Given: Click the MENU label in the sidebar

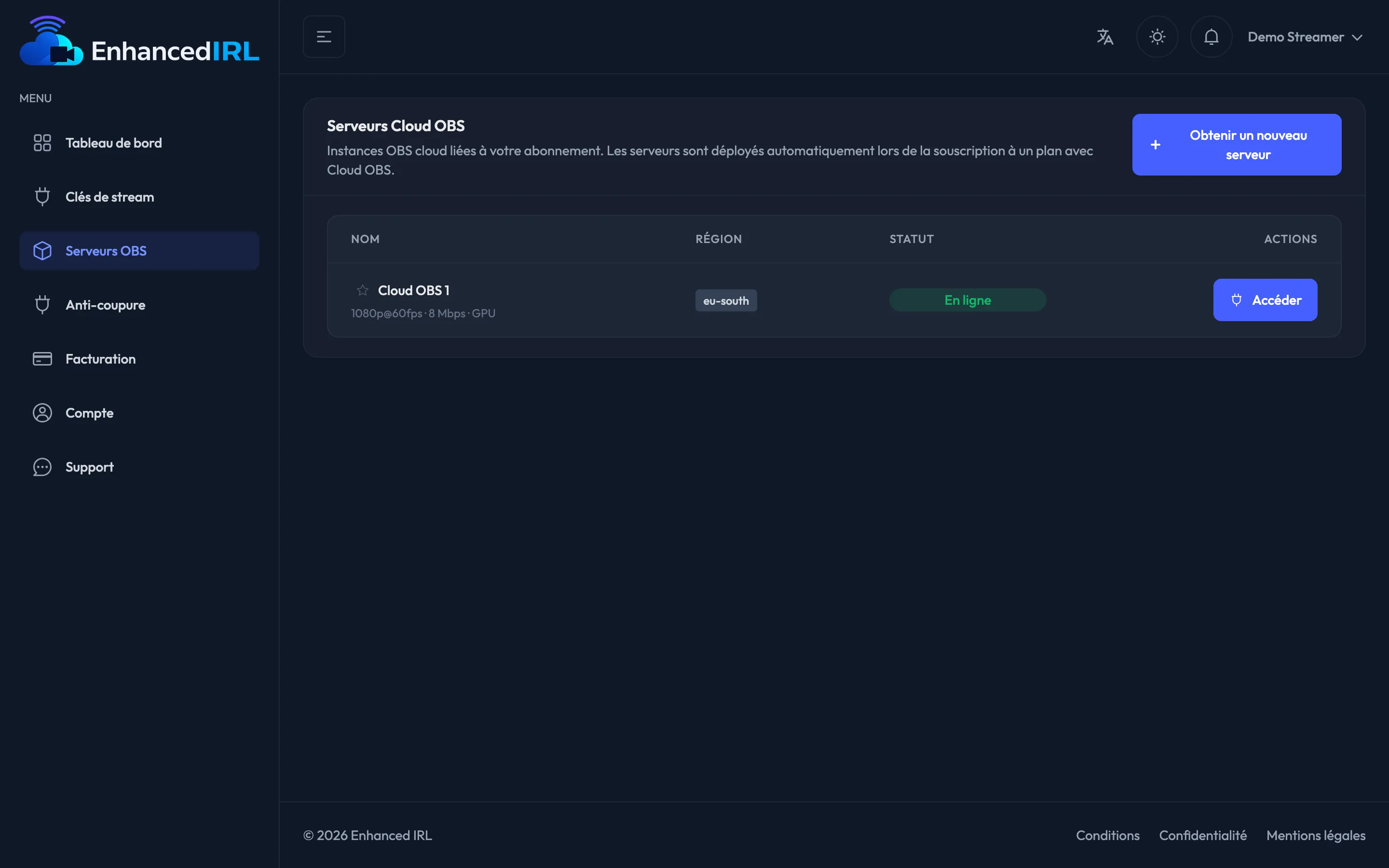Looking at the screenshot, I should (36, 98).
